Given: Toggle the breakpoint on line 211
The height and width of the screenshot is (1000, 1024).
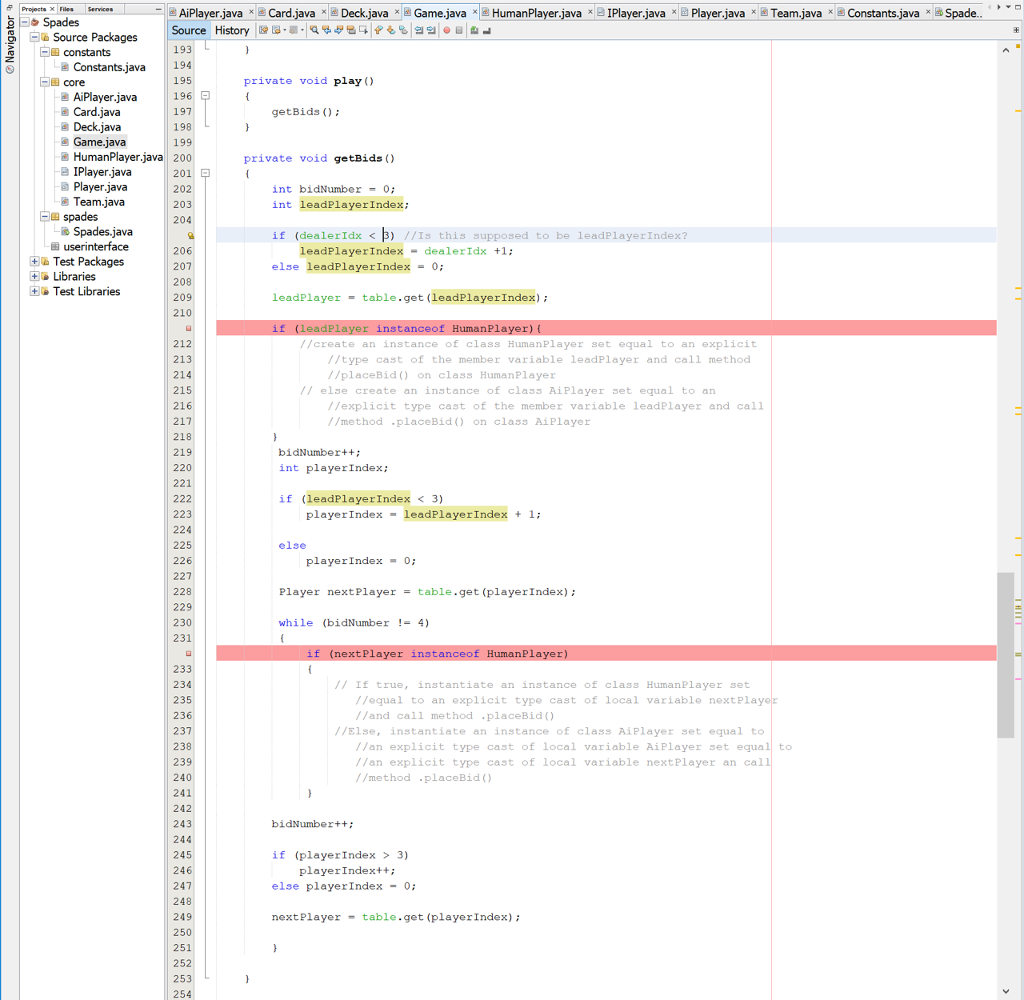Looking at the screenshot, I should coord(190,326).
